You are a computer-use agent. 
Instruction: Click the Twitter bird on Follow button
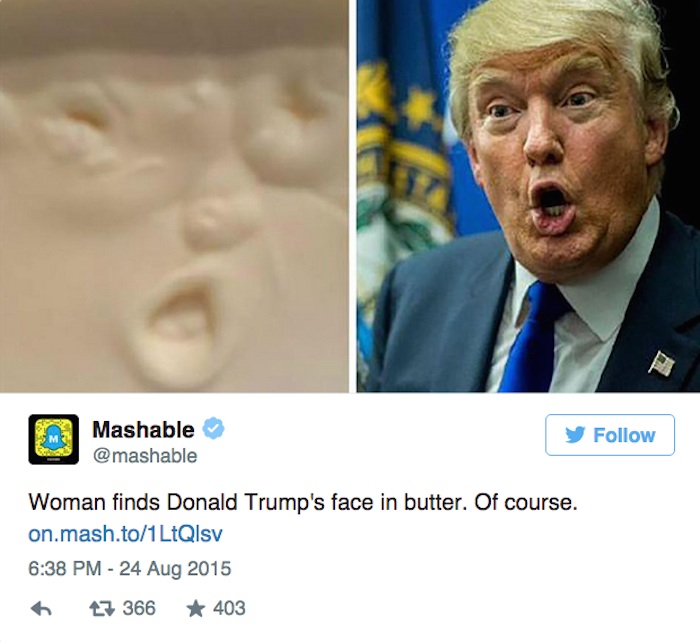(575, 435)
